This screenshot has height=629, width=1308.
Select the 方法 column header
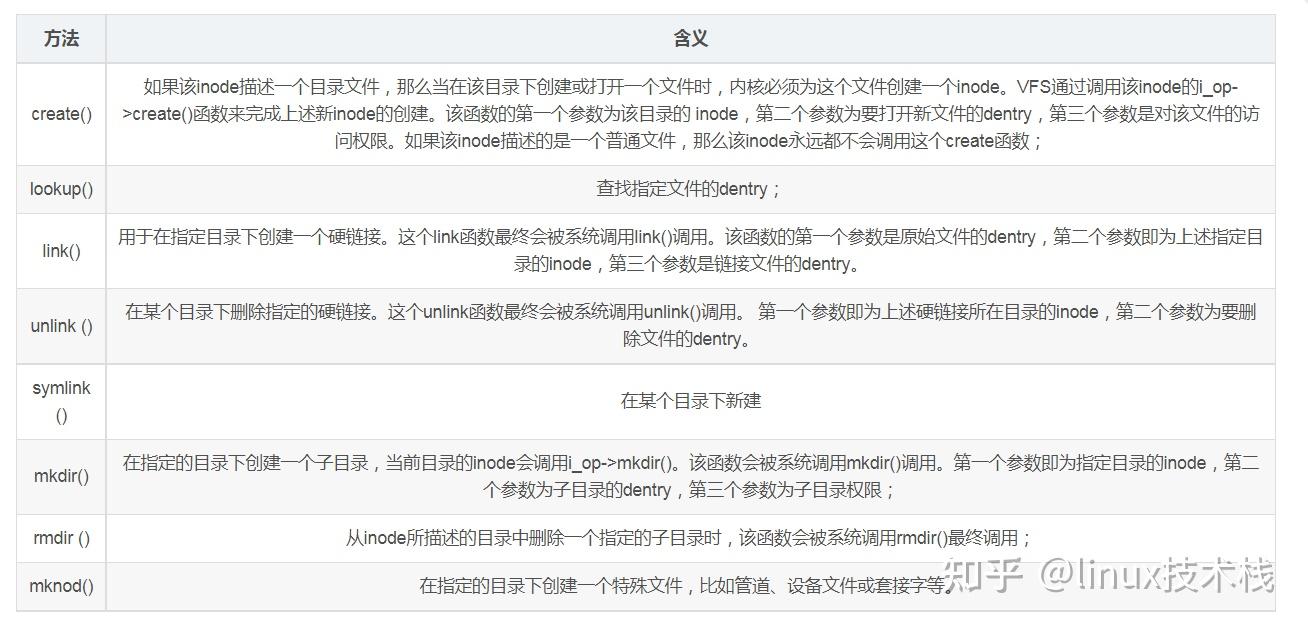(61, 39)
